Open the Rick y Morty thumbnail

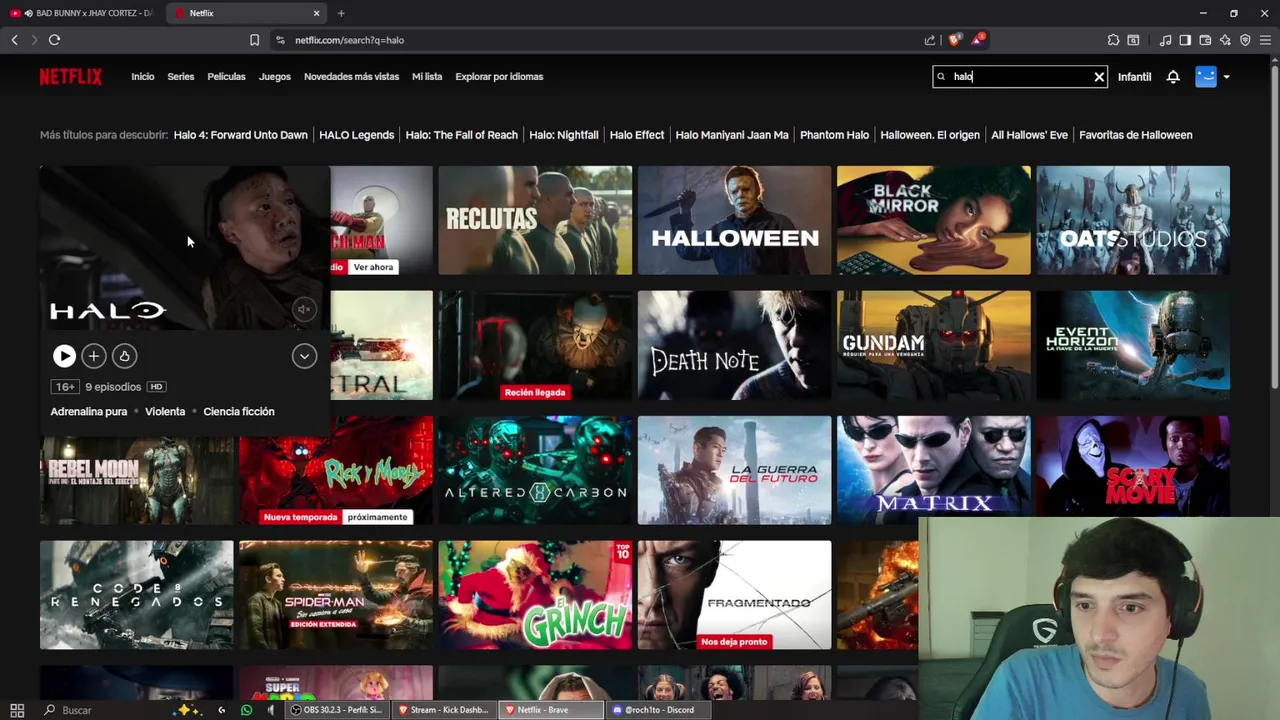336,470
